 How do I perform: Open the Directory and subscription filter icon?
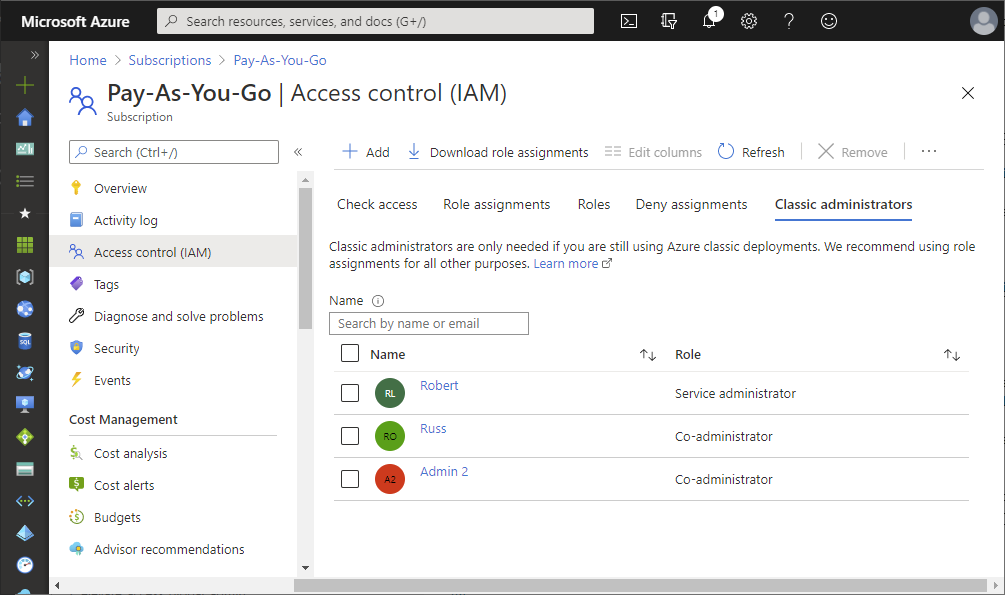669,21
